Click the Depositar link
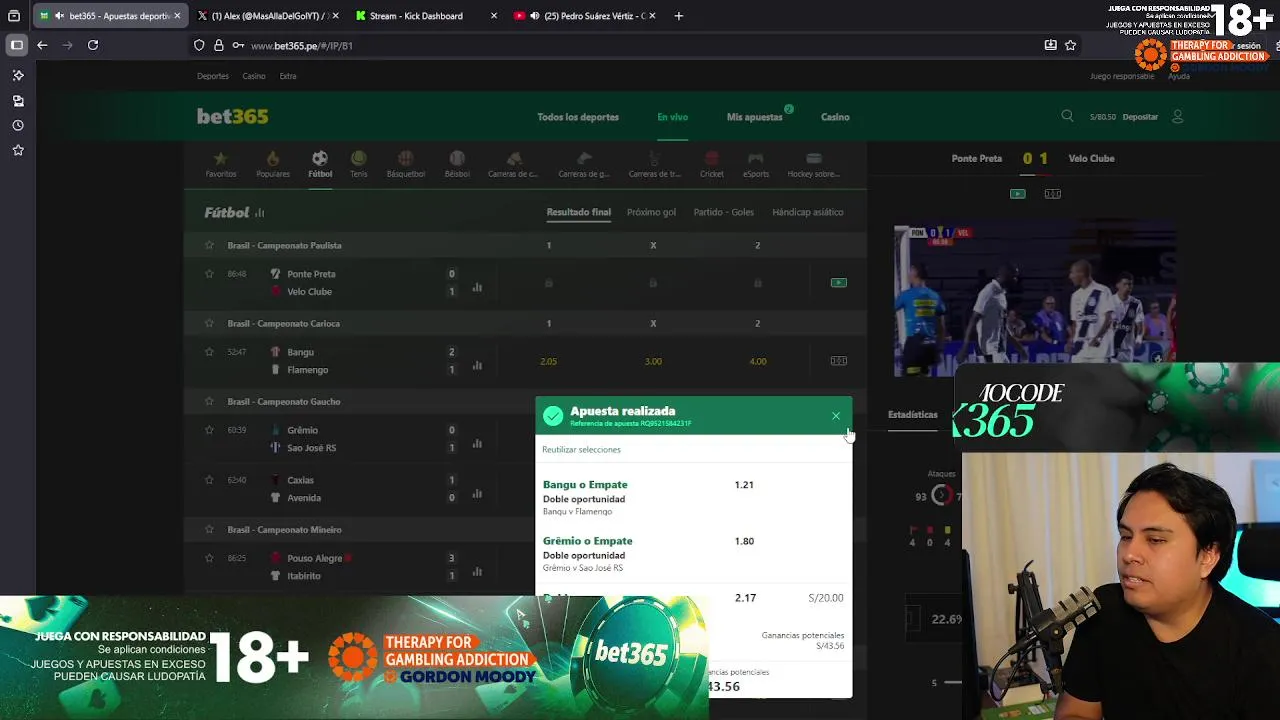Image resolution: width=1280 pixels, height=720 pixels. [x=1140, y=117]
